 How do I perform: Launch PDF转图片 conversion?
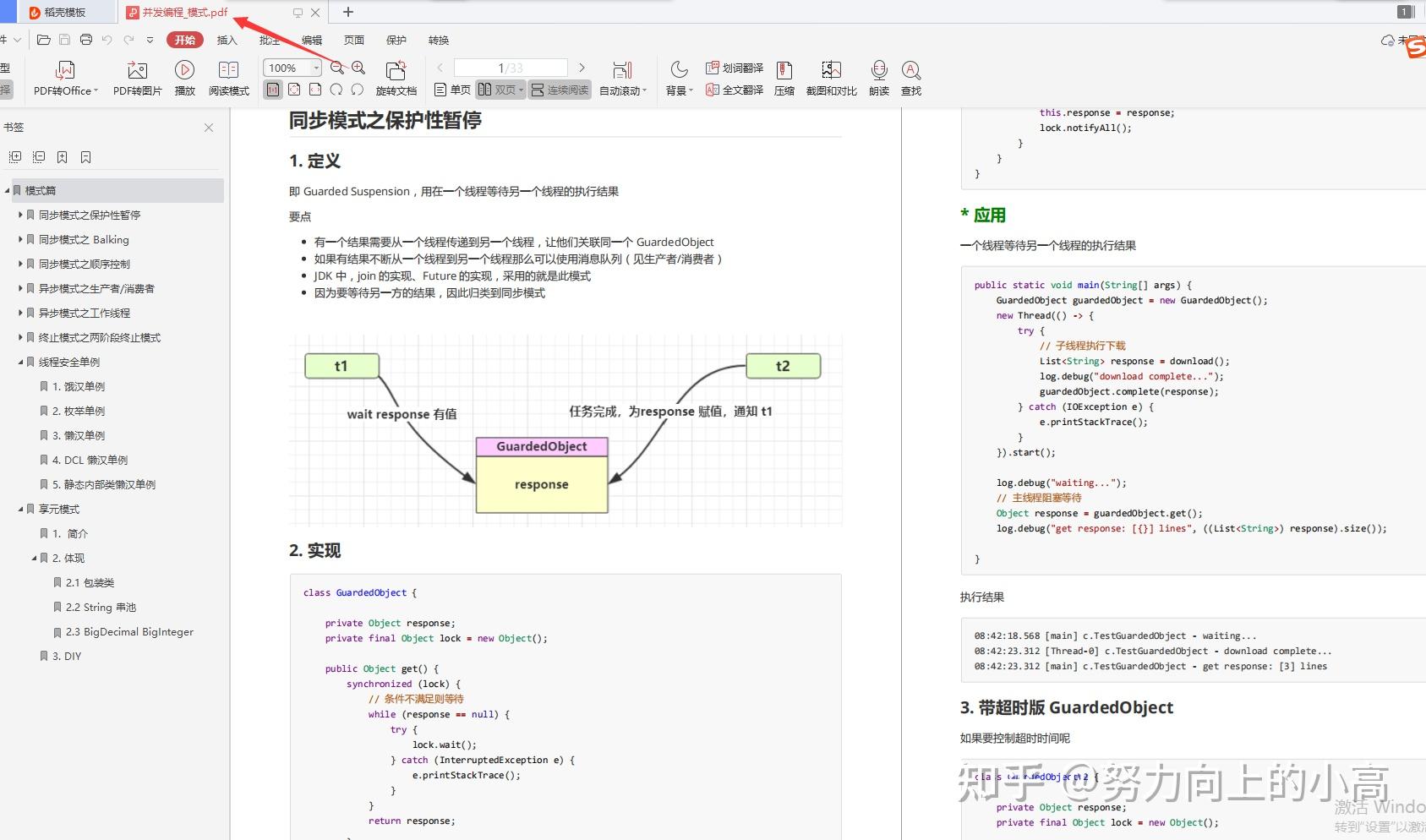point(137,79)
